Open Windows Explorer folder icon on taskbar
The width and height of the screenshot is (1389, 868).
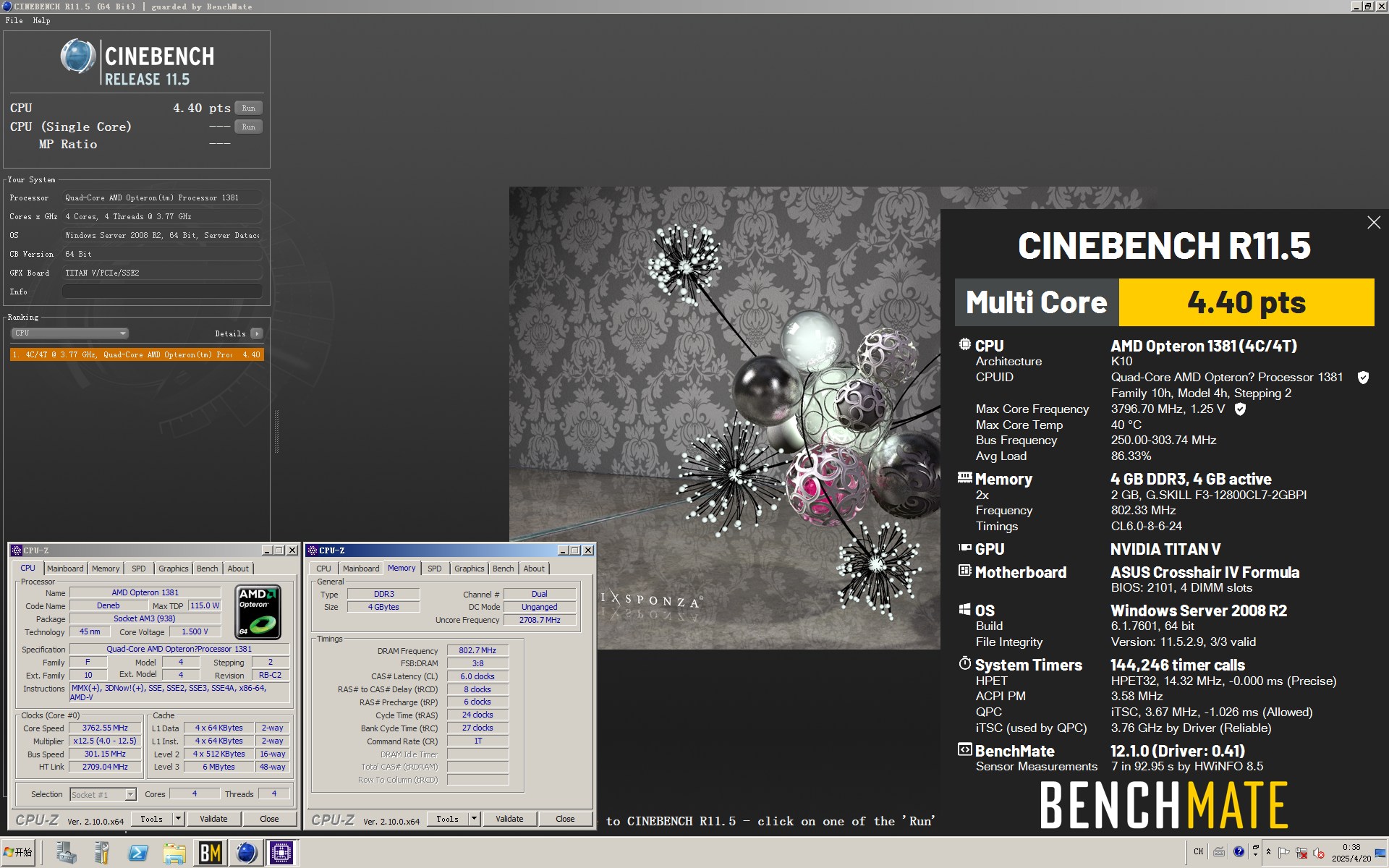[174, 853]
